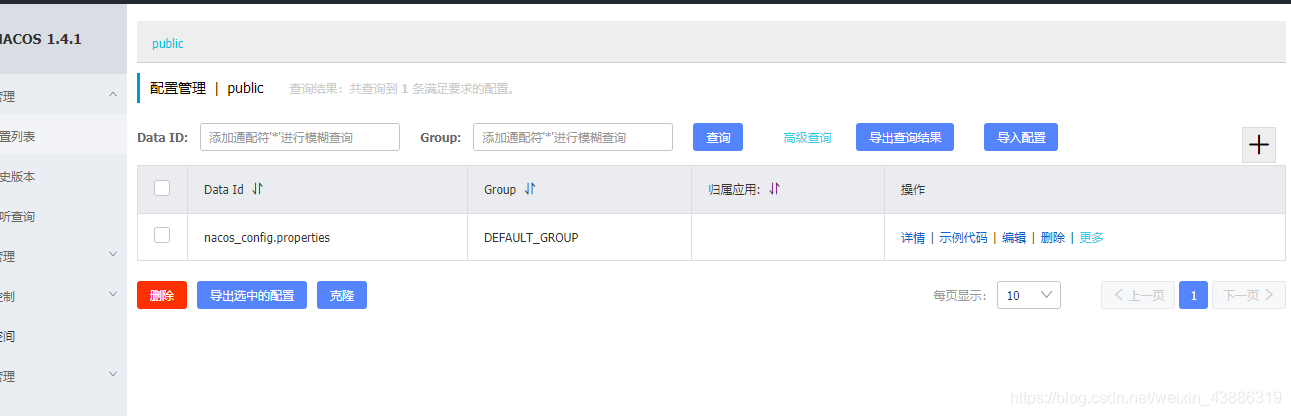Click the 克隆 button
Viewport: 1291px width, 416px height.
click(342, 295)
